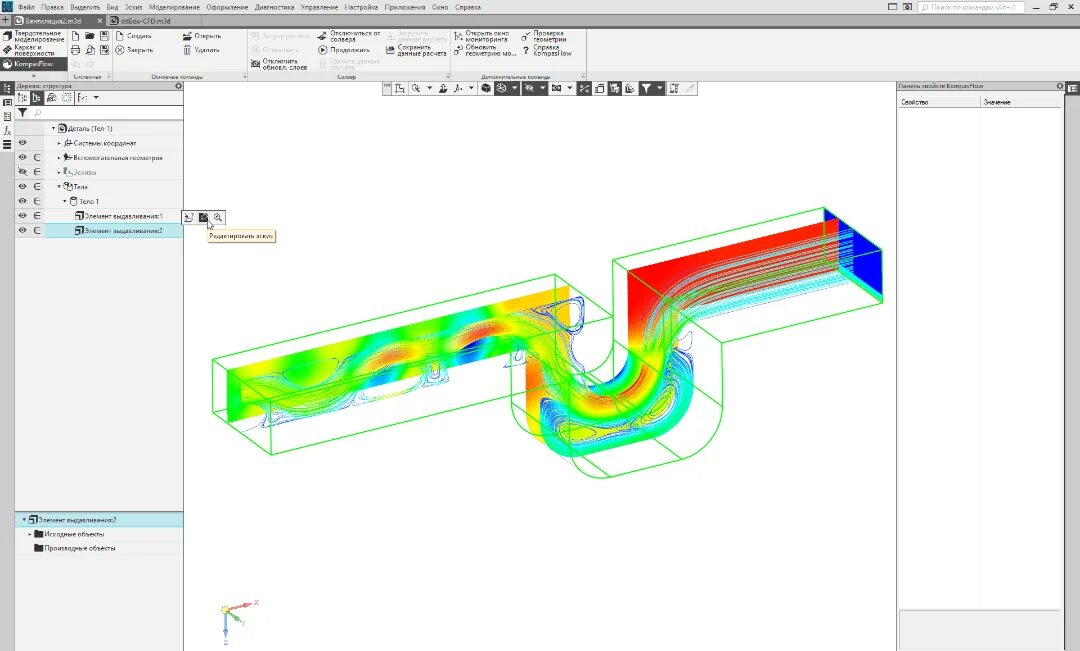1080x651 pixels.
Task: Click the new document icon in system tools
Action: click(76, 36)
